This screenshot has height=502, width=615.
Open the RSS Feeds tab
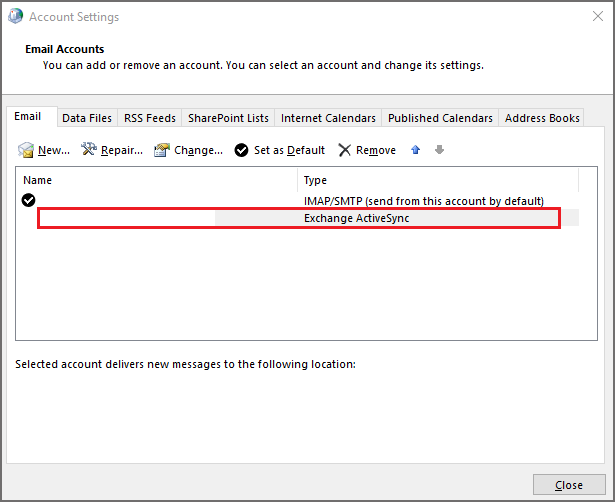pyautogui.click(x=150, y=118)
